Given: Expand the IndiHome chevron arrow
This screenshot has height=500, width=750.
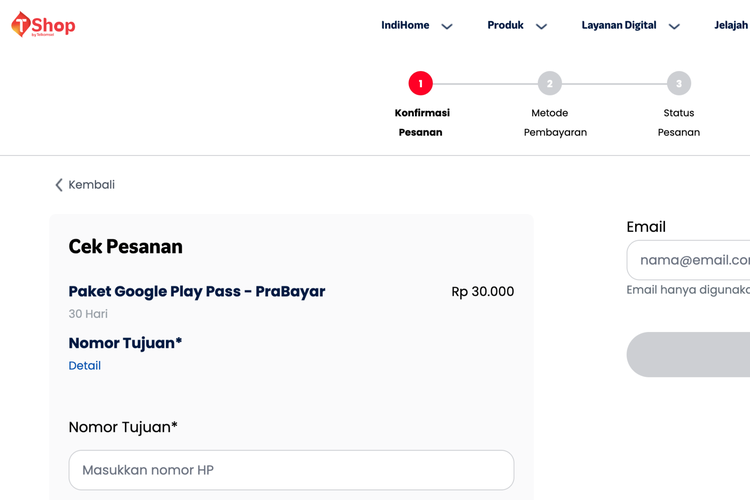Looking at the screenshot, I should click(x=447, y=26).
